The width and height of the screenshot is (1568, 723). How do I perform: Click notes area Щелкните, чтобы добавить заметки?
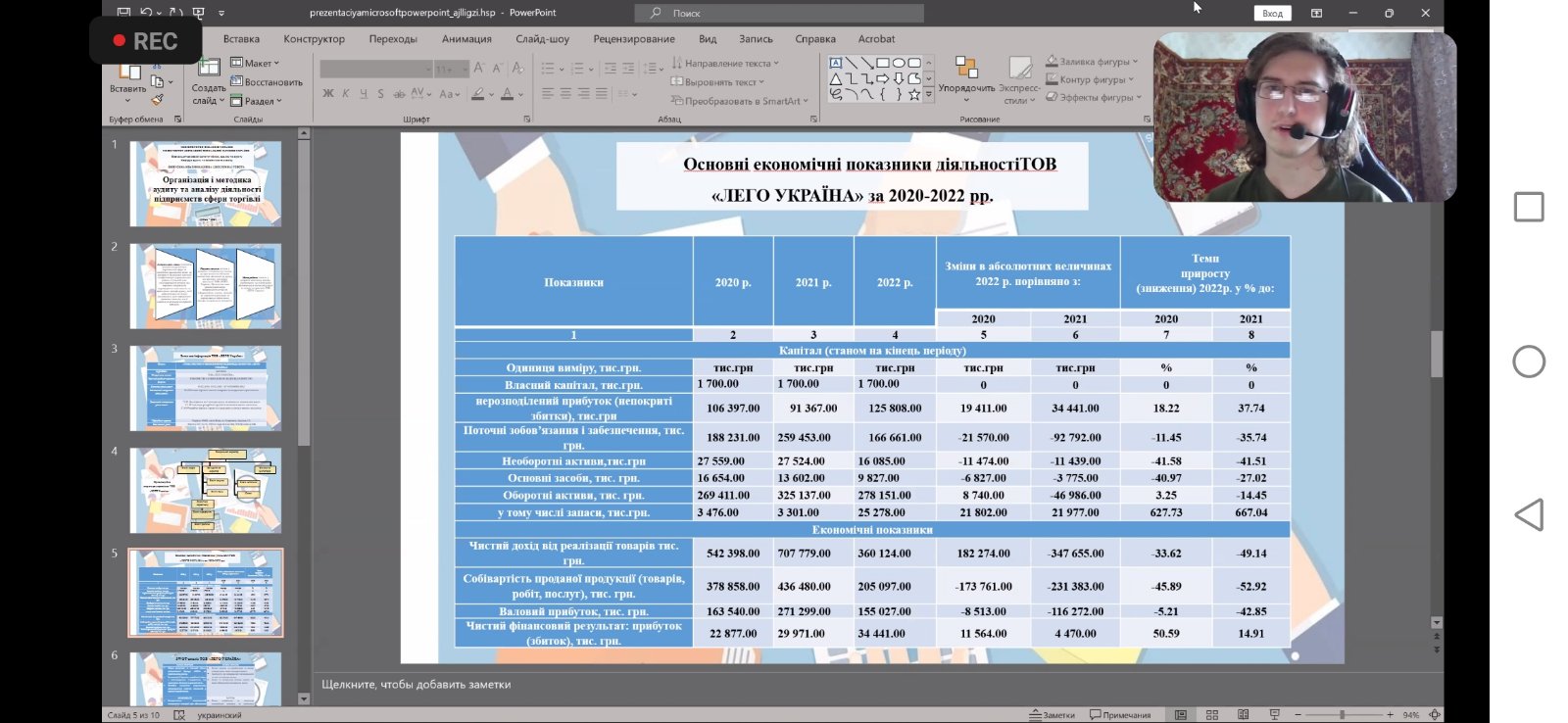tap(416, 684)
